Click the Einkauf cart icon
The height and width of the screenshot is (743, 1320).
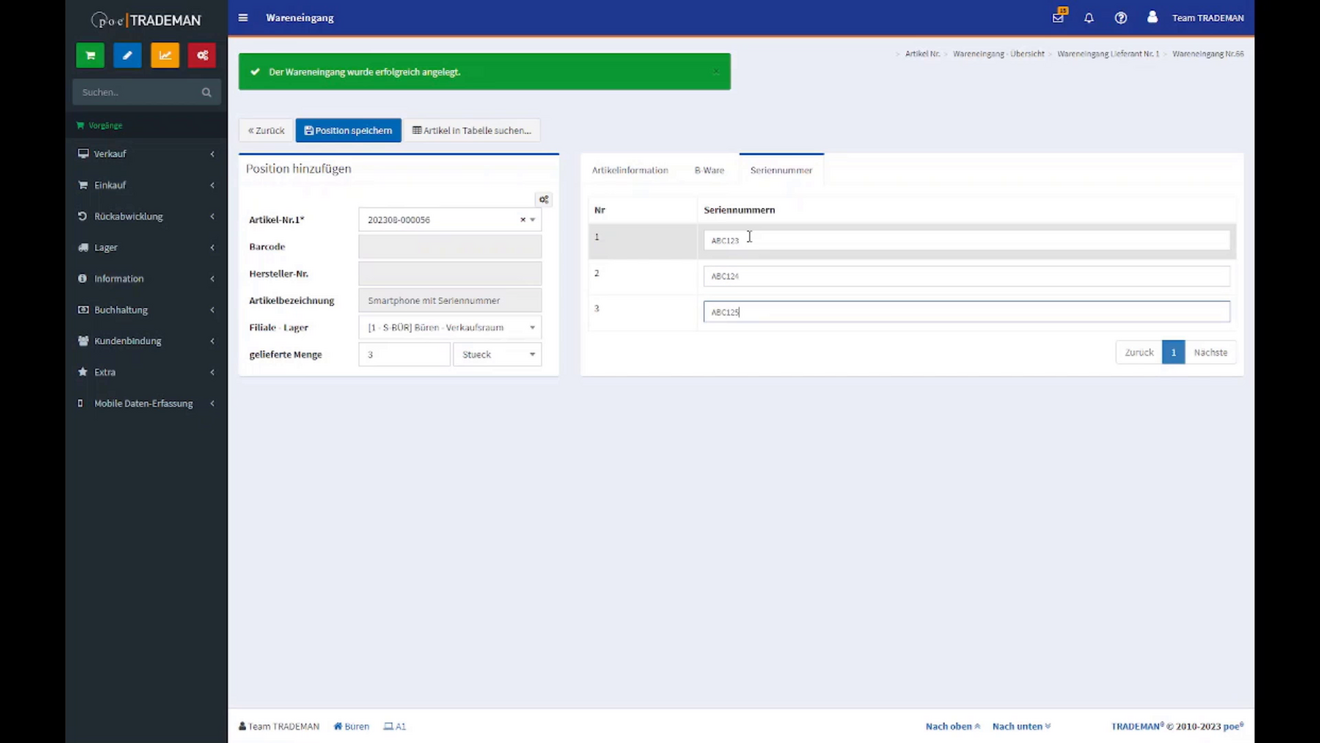[x=83, y=185]
